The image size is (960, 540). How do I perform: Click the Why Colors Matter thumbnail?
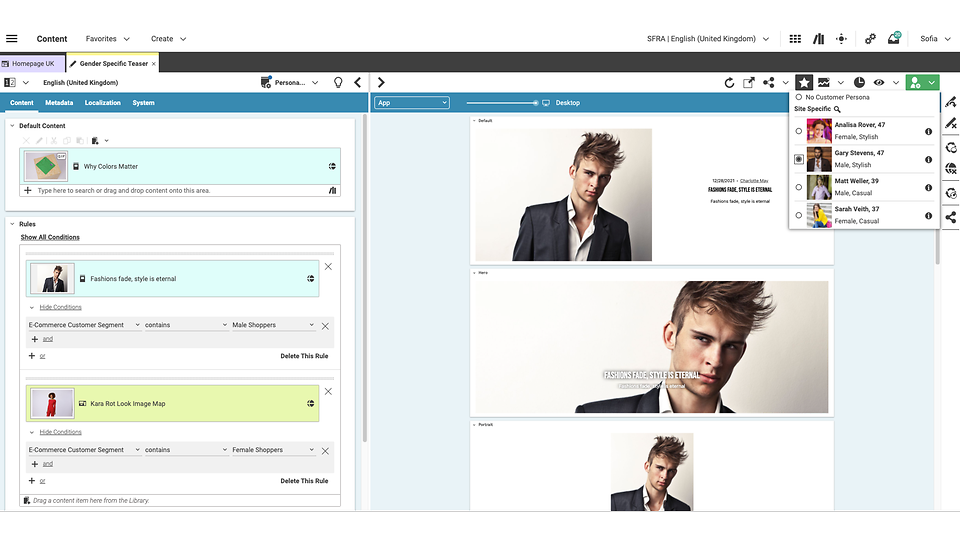(x=46, y=166)
